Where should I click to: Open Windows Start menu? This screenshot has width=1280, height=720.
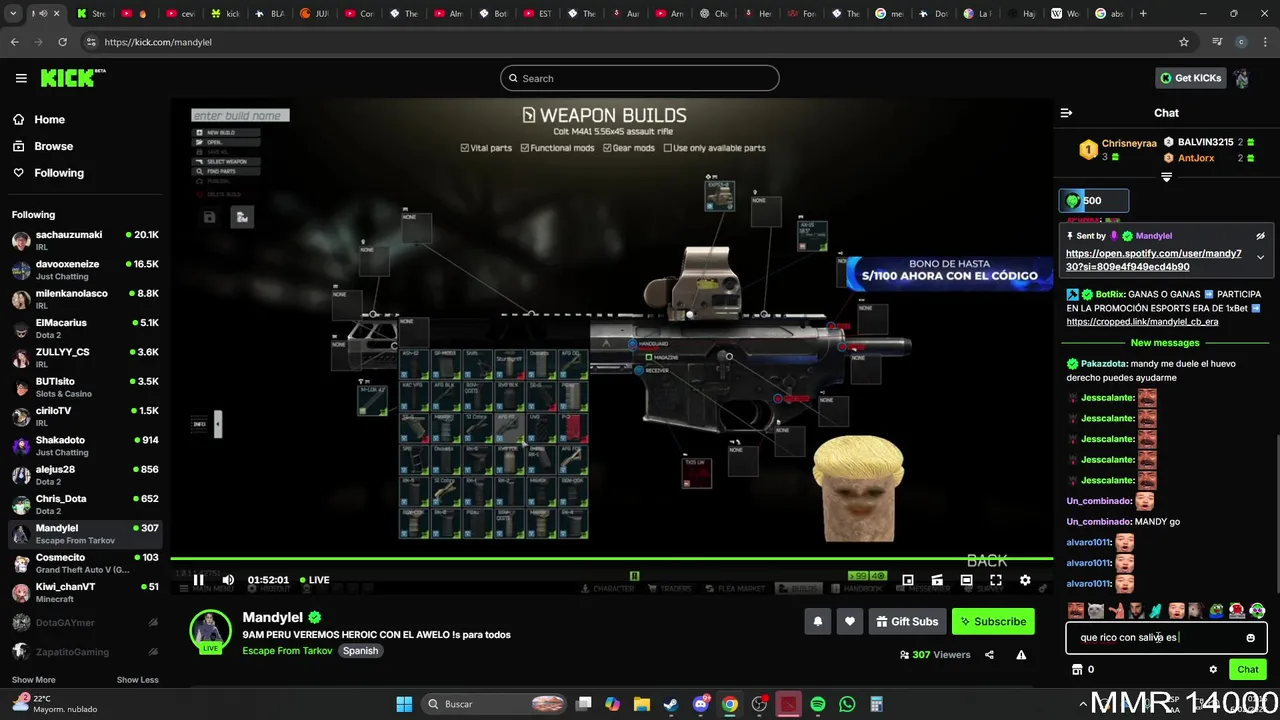(404, 704)
